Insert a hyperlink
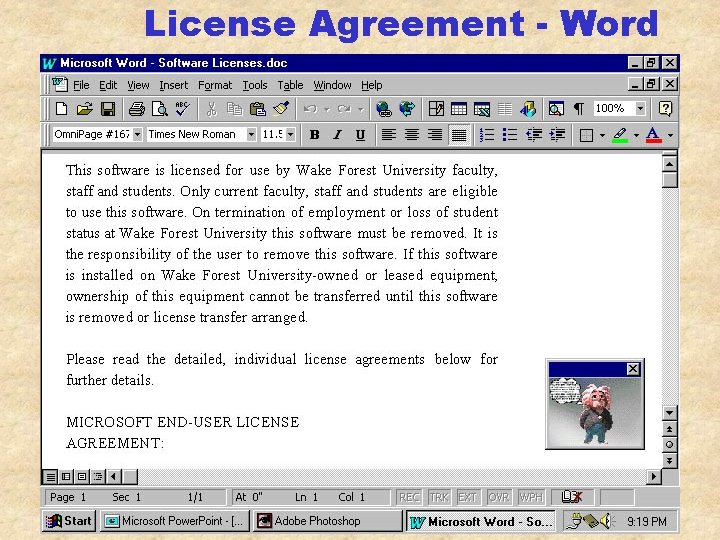This screenshot has width=720, height=540. click(384, 109)
